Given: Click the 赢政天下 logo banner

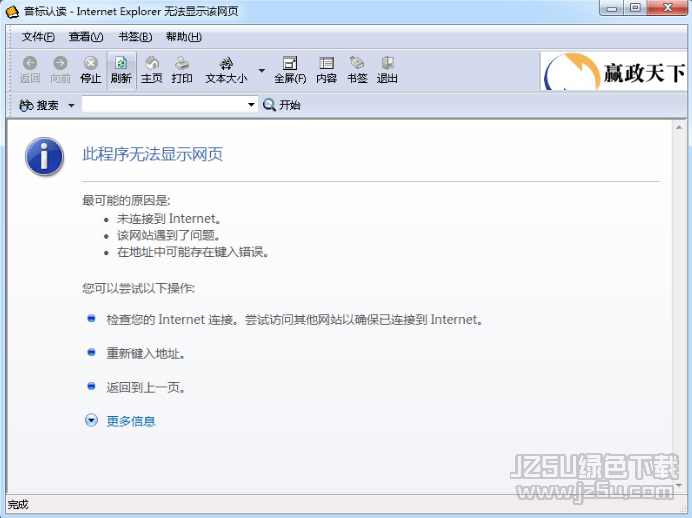Looking at the screenshot, I should (613, 71).
